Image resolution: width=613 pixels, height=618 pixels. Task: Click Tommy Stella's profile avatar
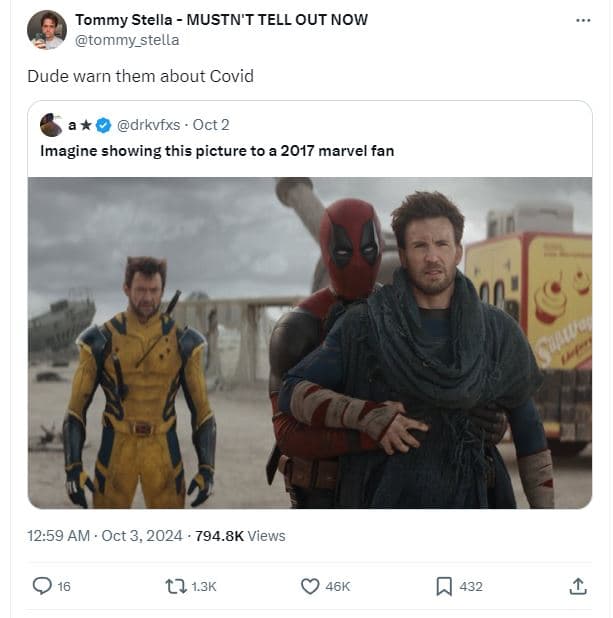(46, 30)
